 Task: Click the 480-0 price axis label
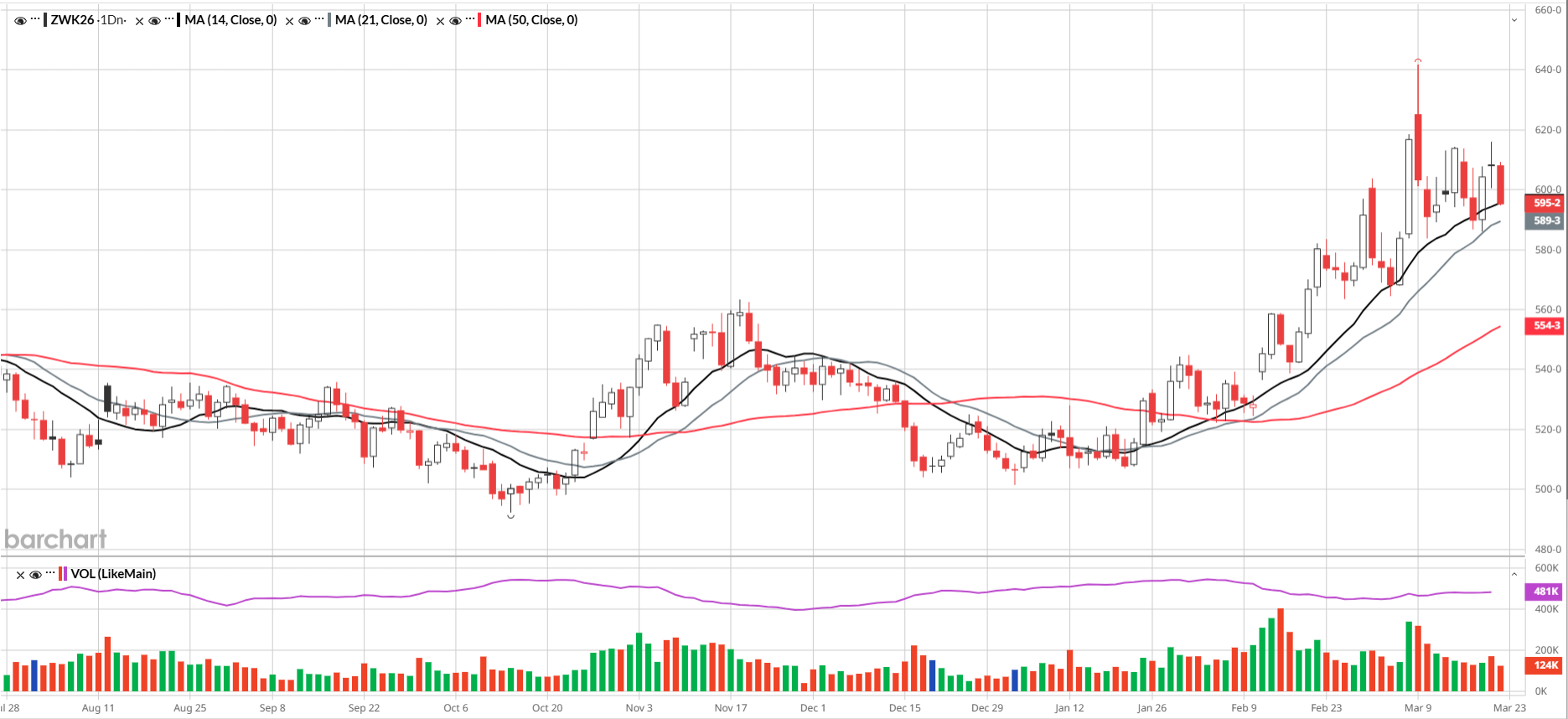click(1548, 549)
